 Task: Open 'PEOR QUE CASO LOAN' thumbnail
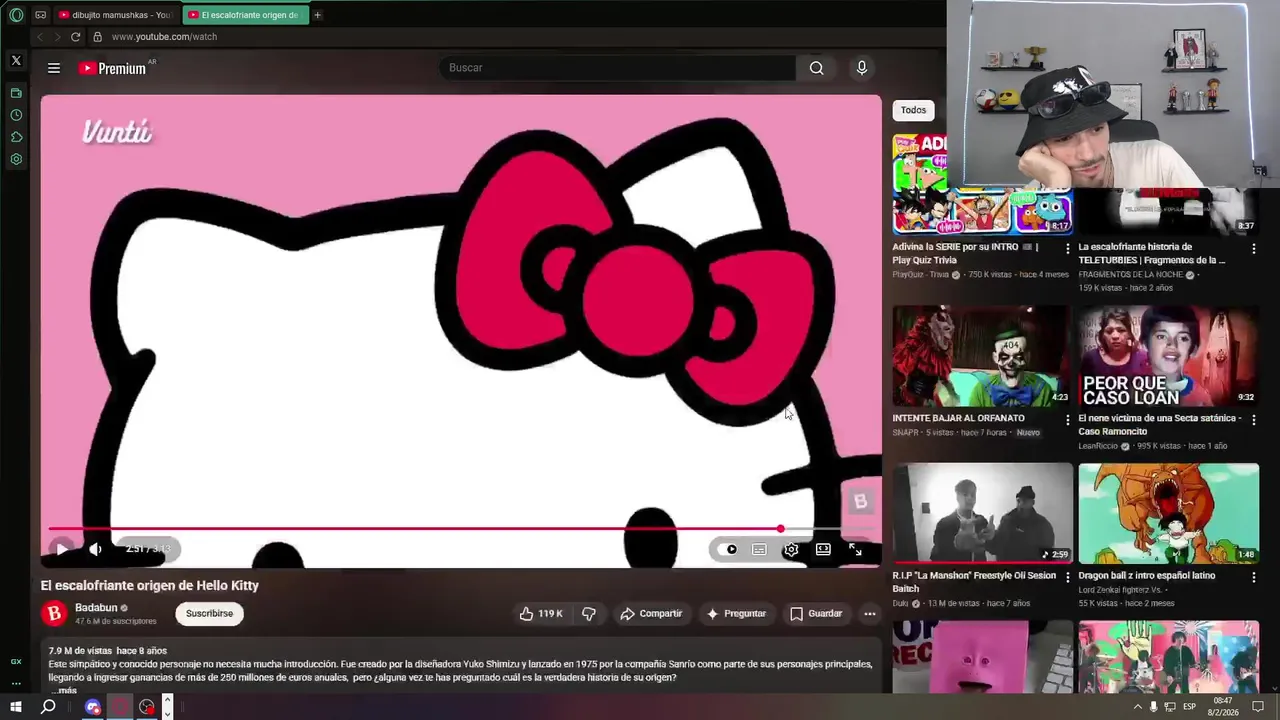click(1168, 355)
